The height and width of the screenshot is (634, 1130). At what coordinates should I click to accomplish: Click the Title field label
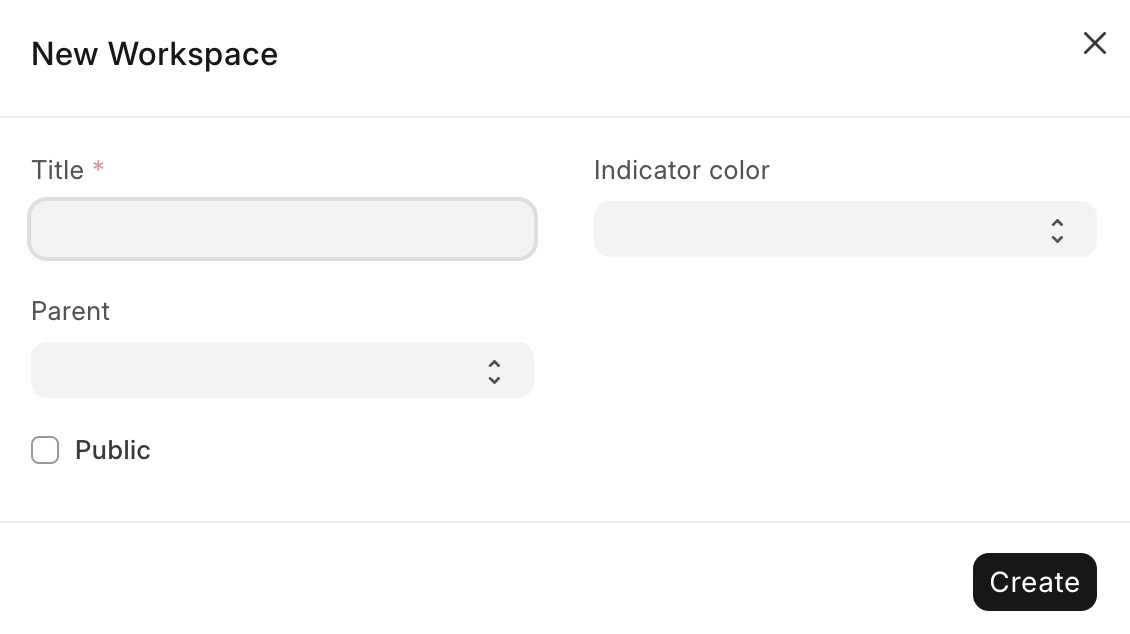57,170
